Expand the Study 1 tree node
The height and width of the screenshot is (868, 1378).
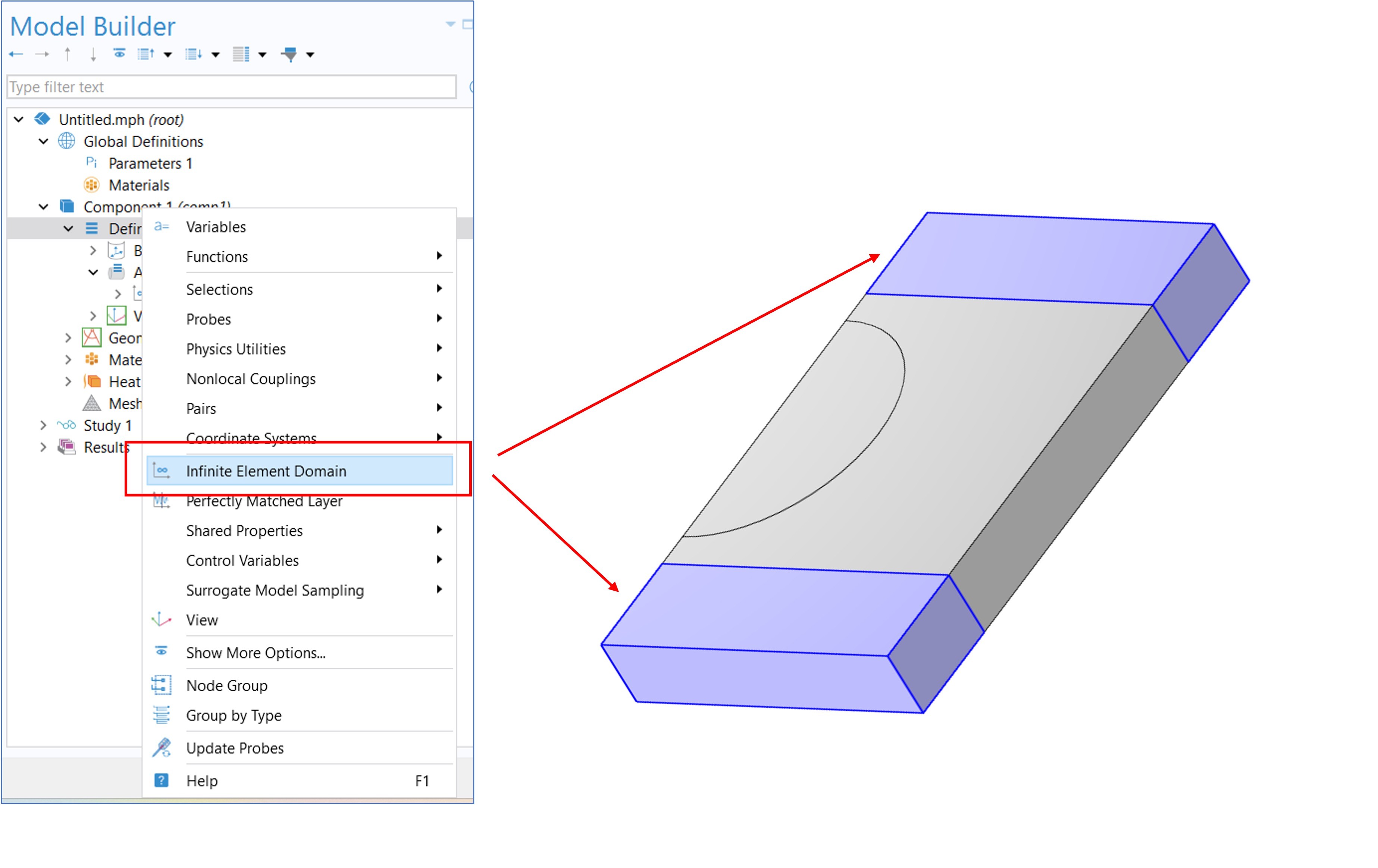44,425
